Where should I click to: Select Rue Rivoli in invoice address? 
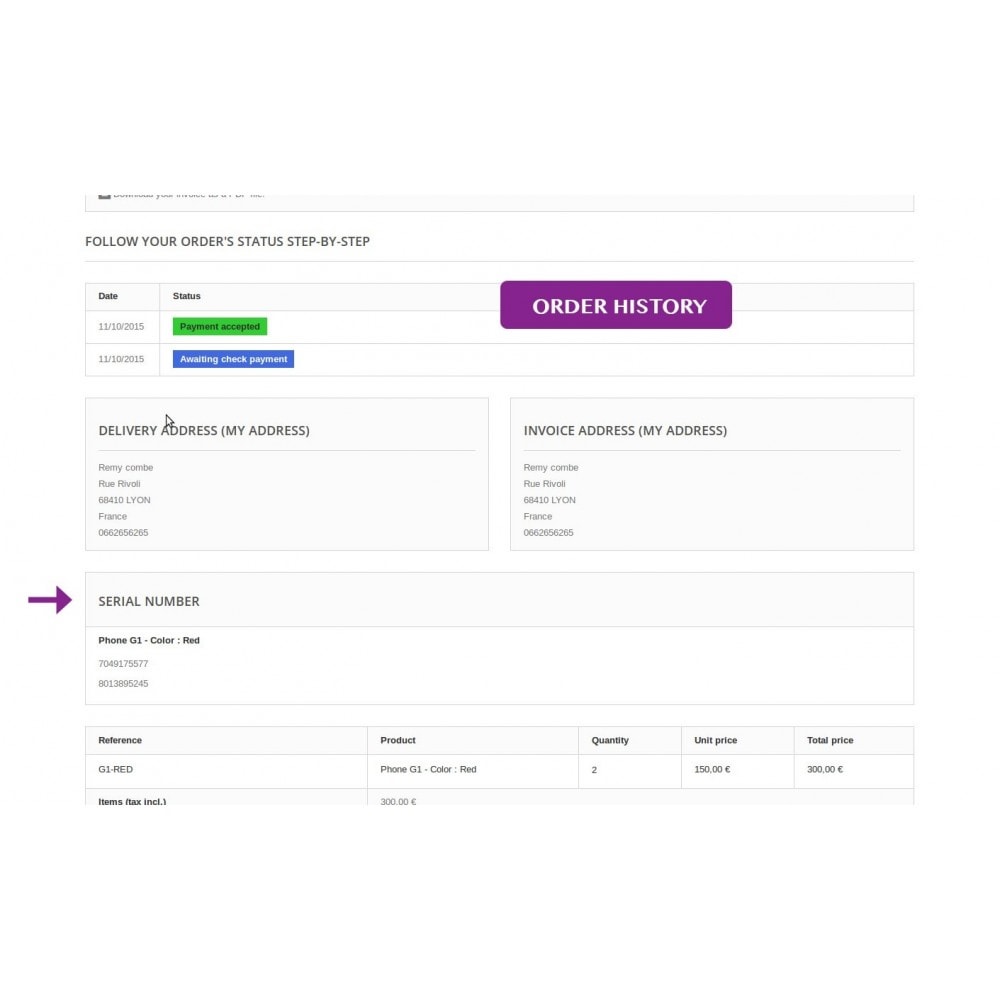coord(545,483)
